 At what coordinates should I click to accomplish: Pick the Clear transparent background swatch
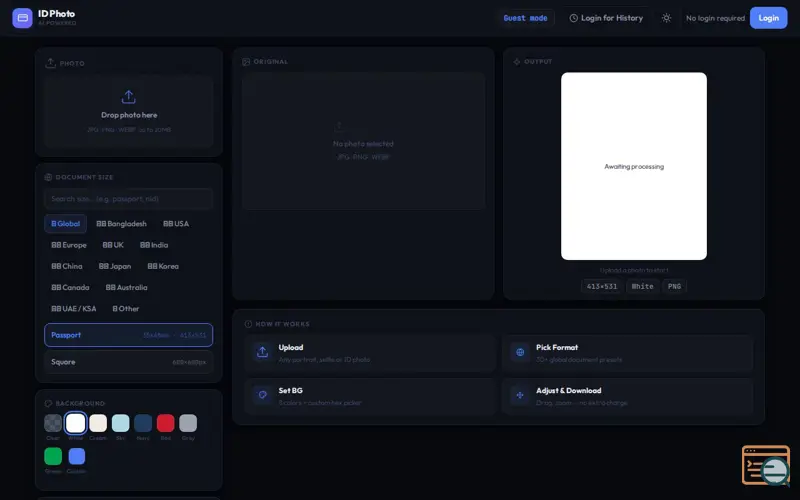tap(53, 423)
